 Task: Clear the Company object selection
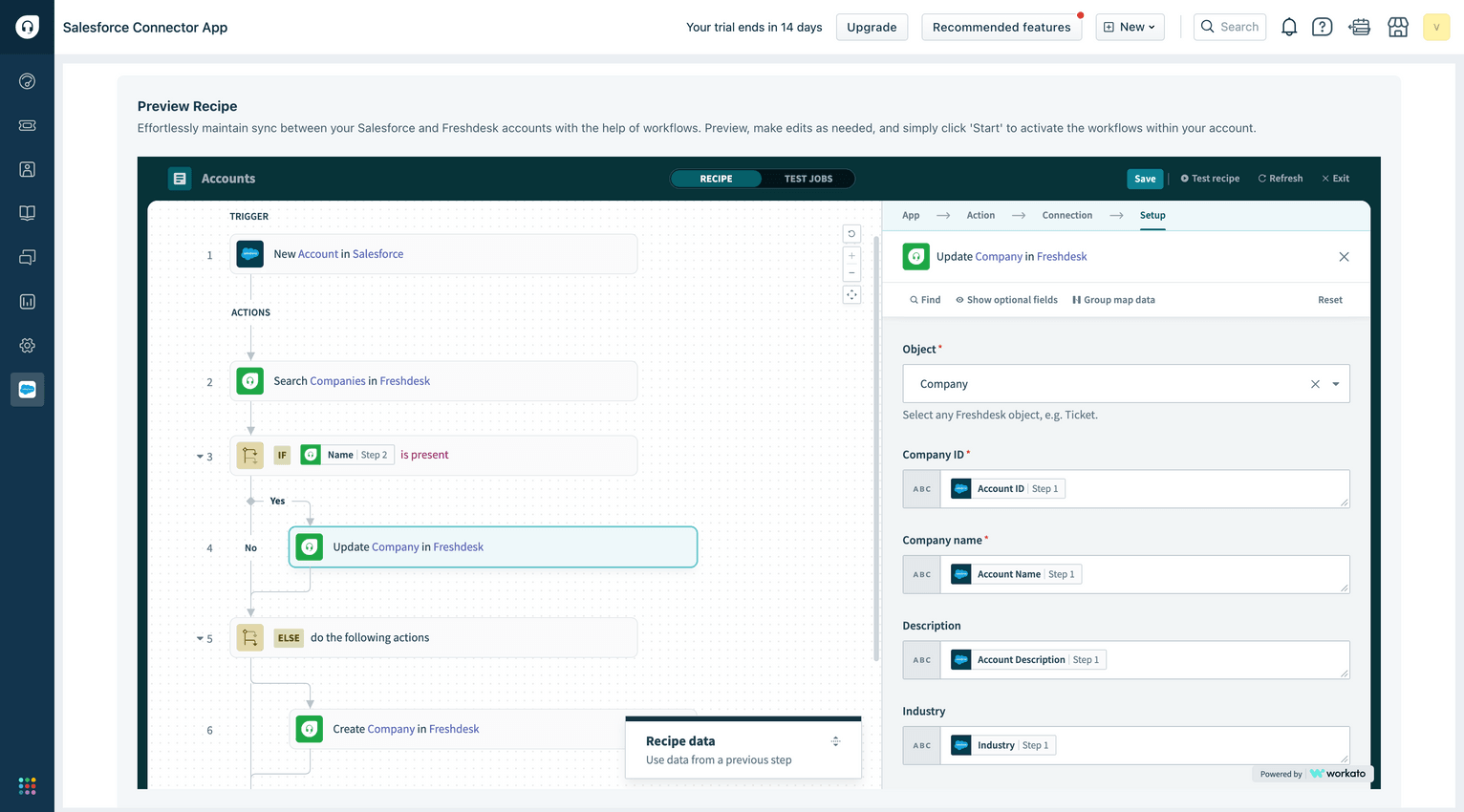click(x=1315, y=384)
